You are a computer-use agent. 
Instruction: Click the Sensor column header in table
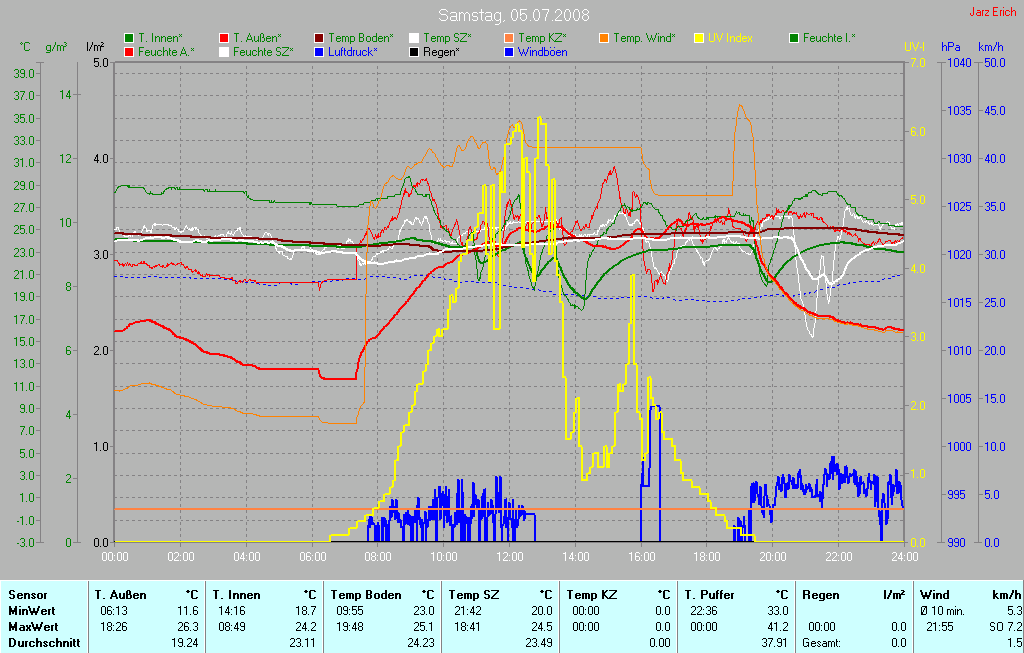(x=27, y=594)
